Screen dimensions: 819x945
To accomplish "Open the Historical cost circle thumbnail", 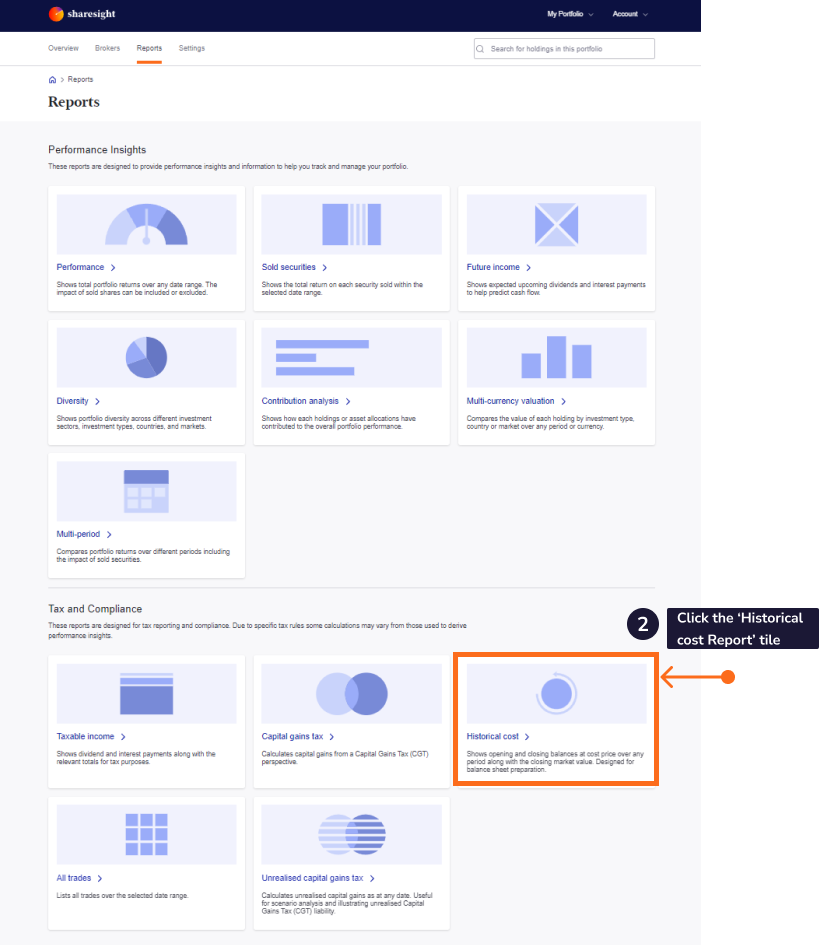I will tap(556, 694).
